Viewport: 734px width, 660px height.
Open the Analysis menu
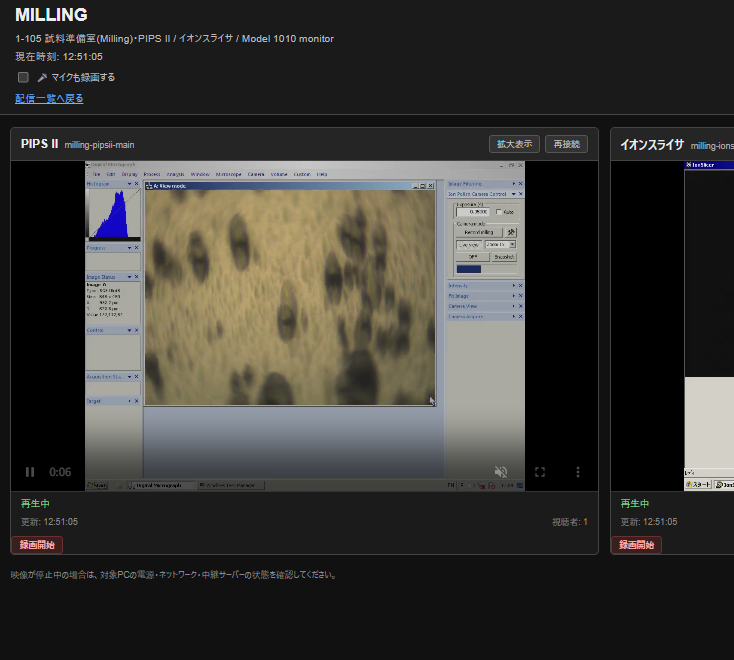176,174
